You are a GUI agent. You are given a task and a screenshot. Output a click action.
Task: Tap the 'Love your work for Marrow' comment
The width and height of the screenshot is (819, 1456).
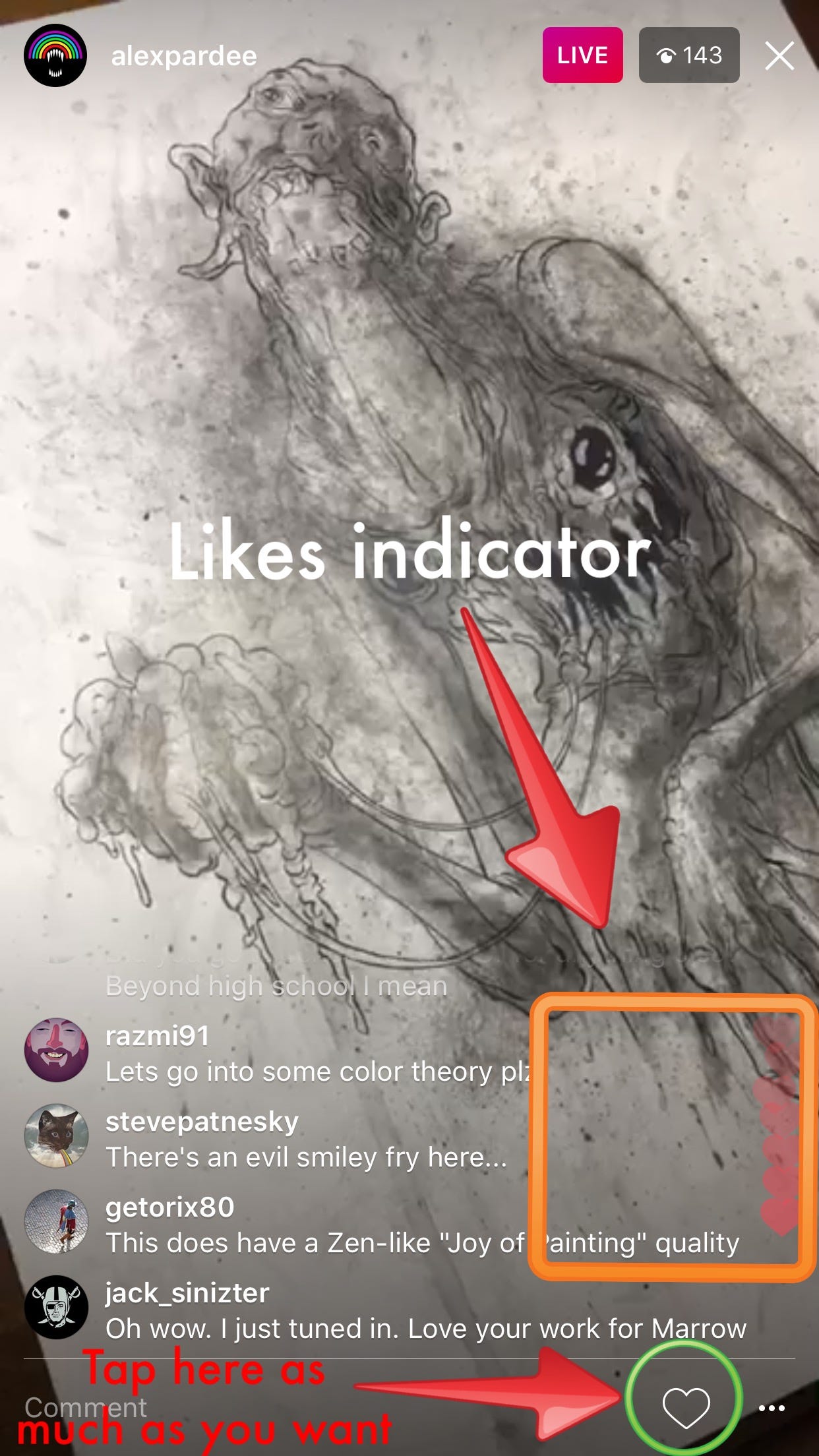pyautogui.click(x=426, y=1329)
